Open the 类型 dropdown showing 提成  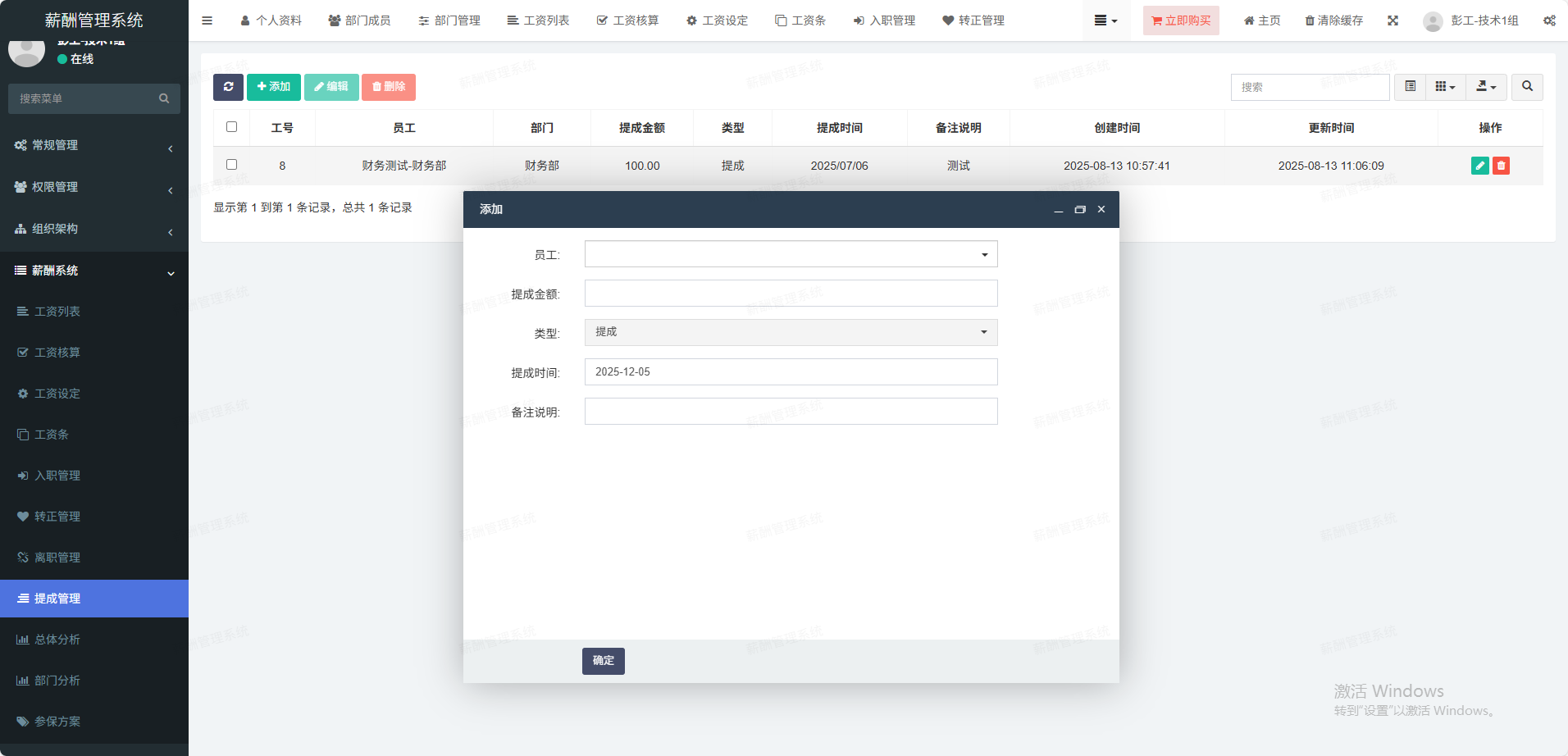(x=791, y=332)
